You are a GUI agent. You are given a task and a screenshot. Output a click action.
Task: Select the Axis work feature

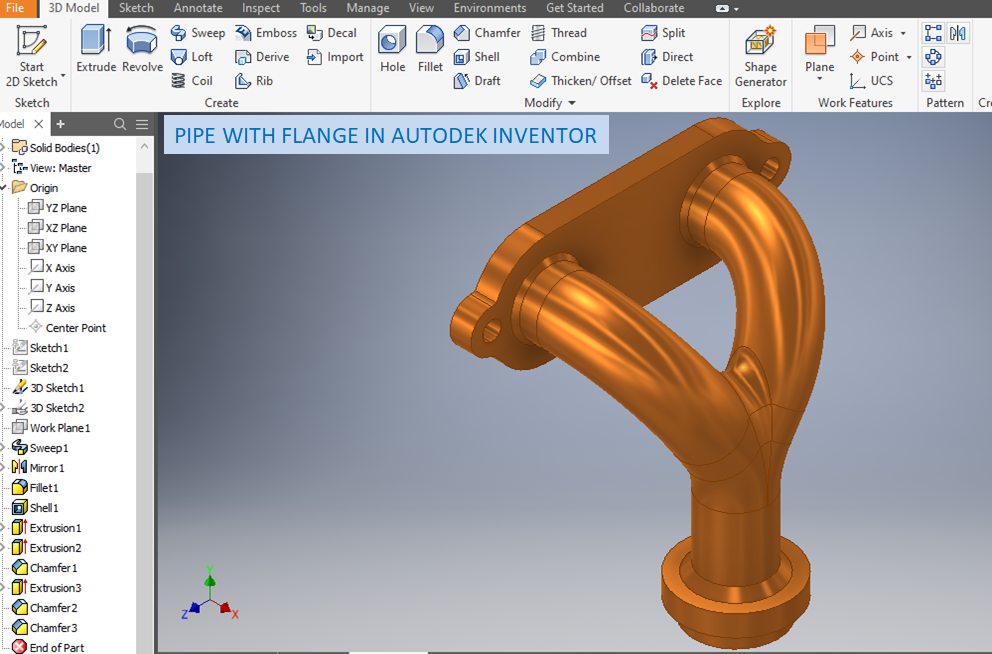pyautogui.click(x=872, y=33)
